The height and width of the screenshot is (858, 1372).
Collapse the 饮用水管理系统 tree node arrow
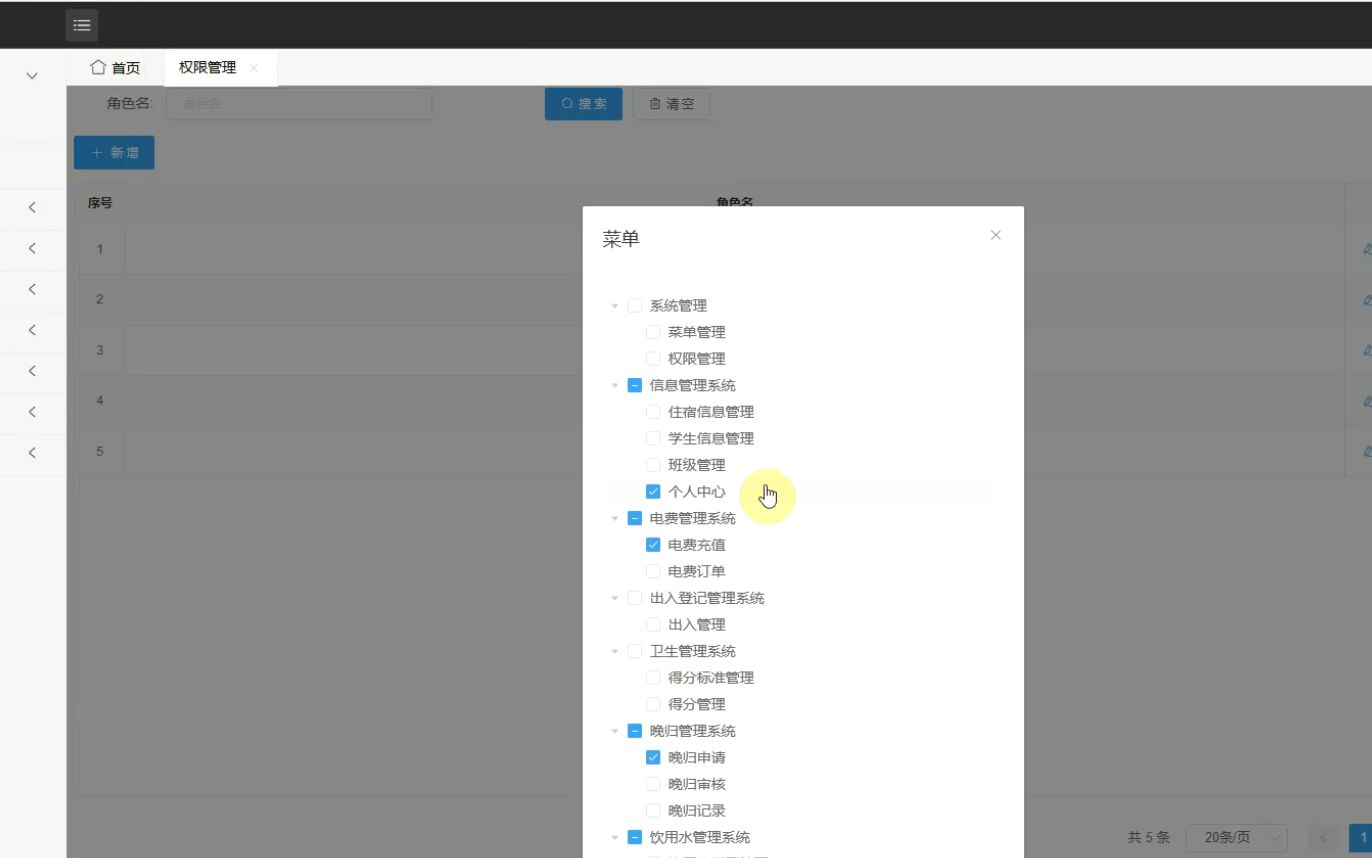[x=615, y=837]
